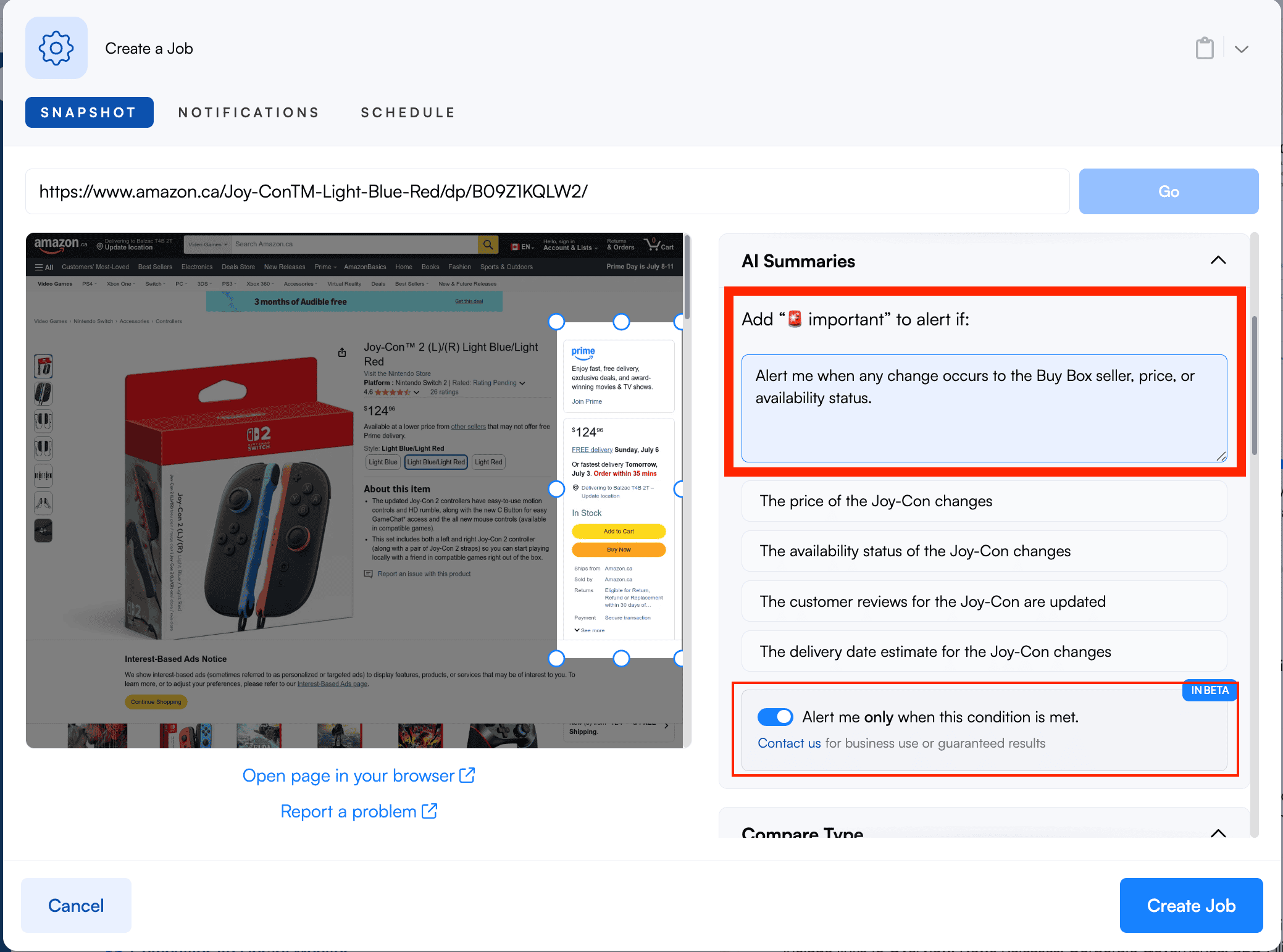Viewport: 1283px width, 952px height.
Task: Click the snapshot preview vertical scrollbar
Action: pyautogui.click(x=687, y=278)
